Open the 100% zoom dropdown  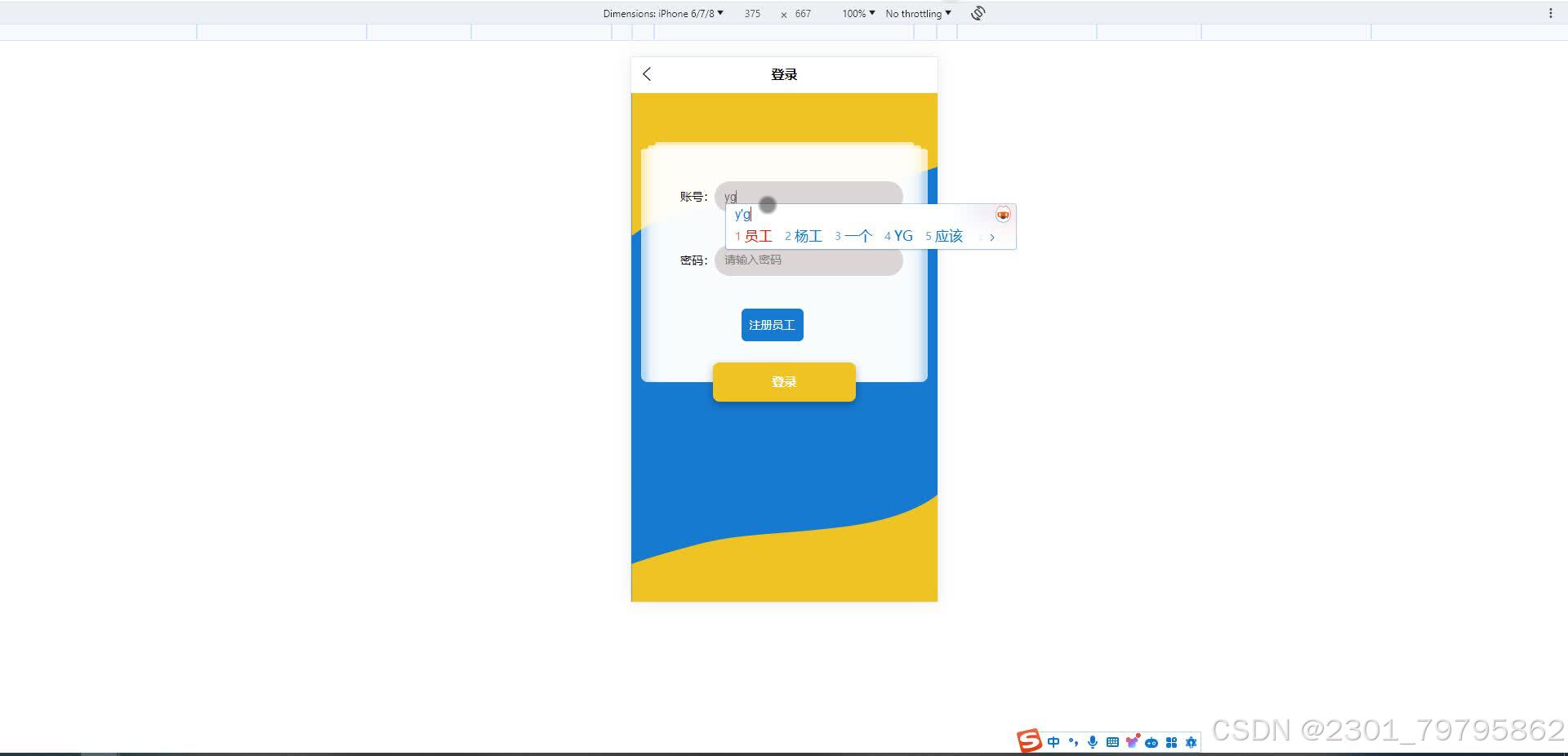coord(858,13)
